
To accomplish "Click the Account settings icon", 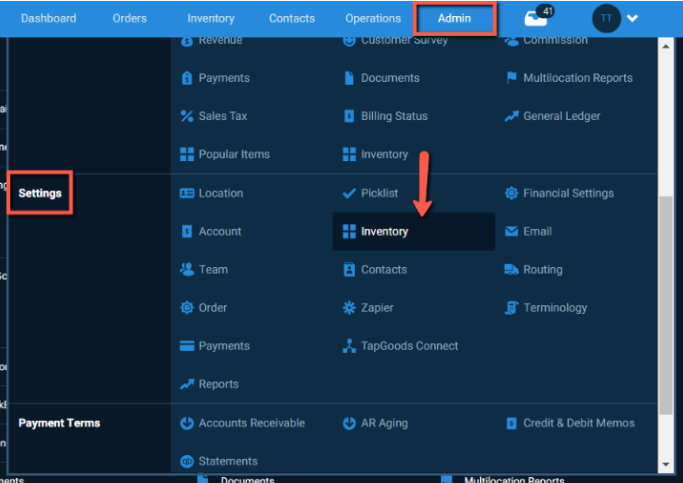I will pos(187,231).
